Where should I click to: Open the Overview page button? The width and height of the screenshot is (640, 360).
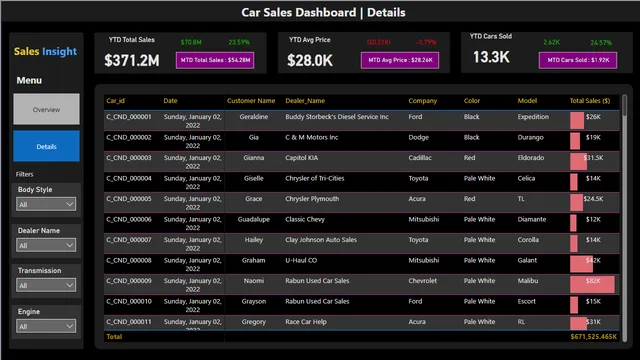[47, 109]
